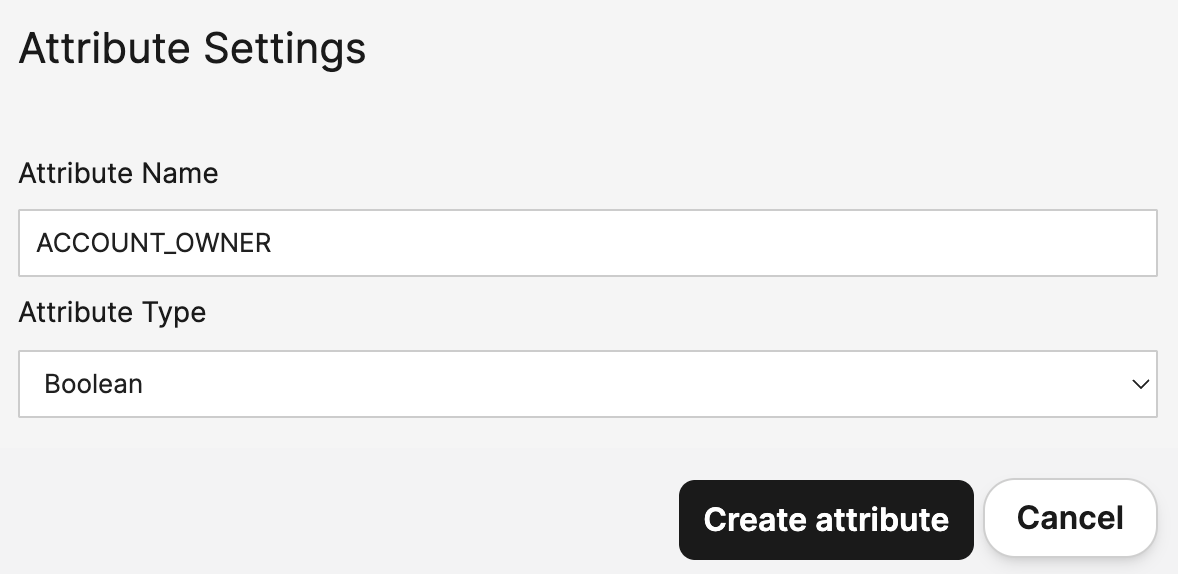Click the Attribute Name label
Viewport: 1178px width, 574px height.
click(118, 173)
